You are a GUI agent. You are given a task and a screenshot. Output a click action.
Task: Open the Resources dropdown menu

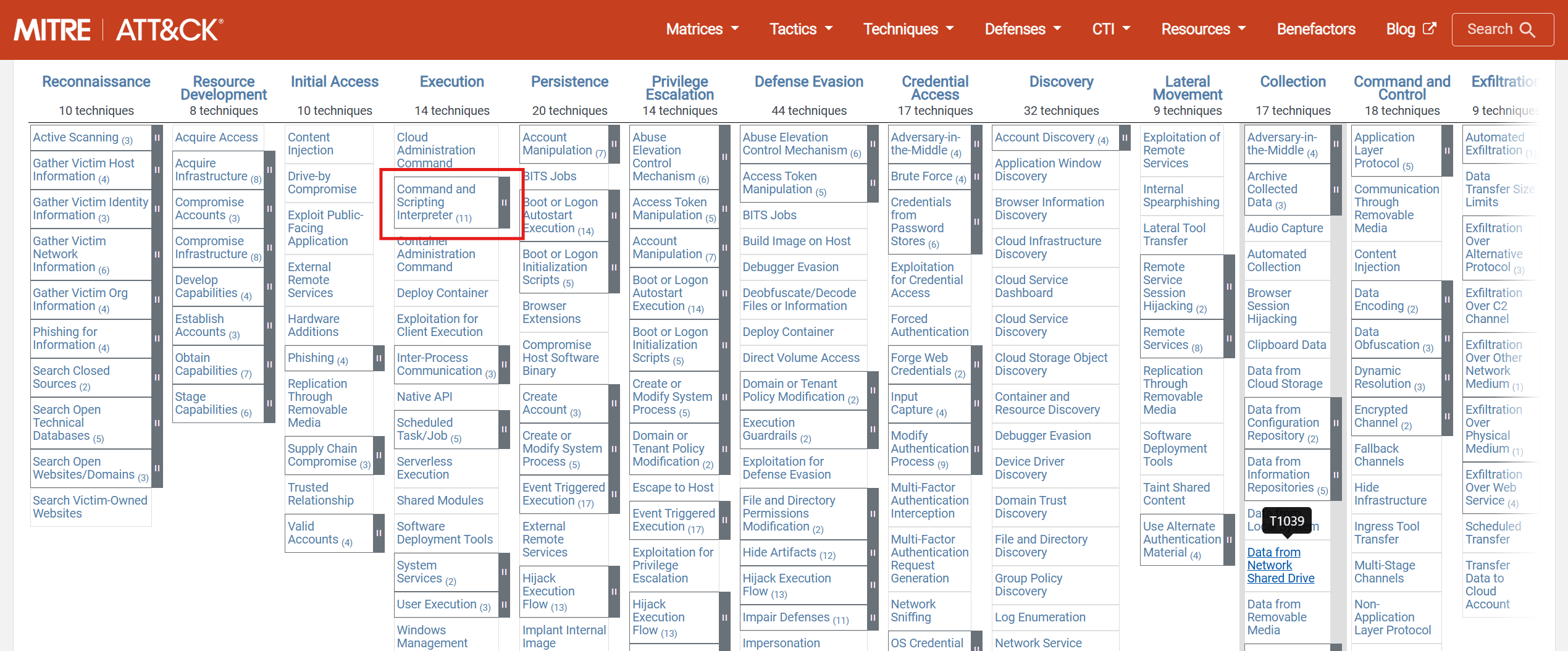(x=1204, y=29)
